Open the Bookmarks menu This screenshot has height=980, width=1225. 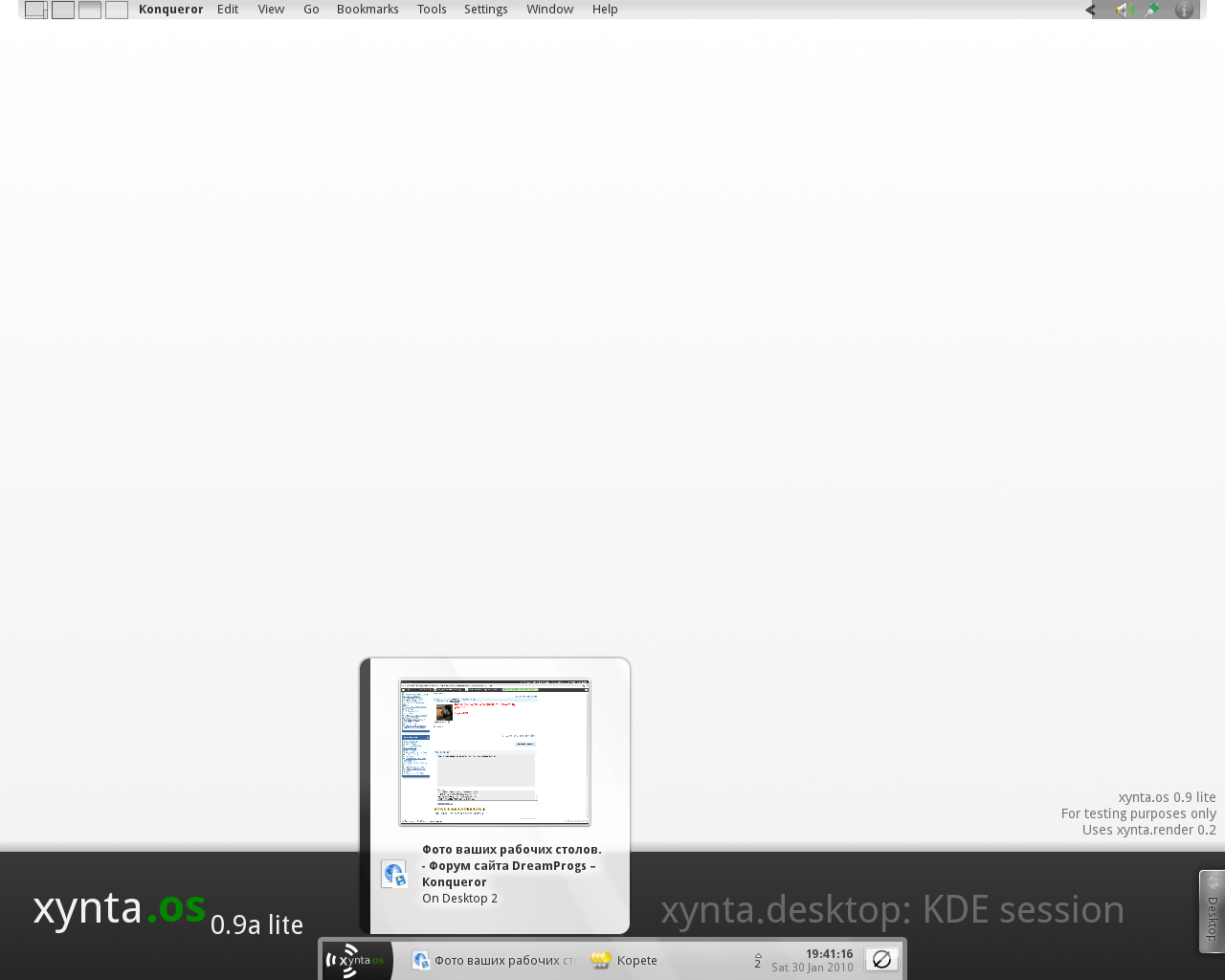pyautogui.click(x=367, y=10)
